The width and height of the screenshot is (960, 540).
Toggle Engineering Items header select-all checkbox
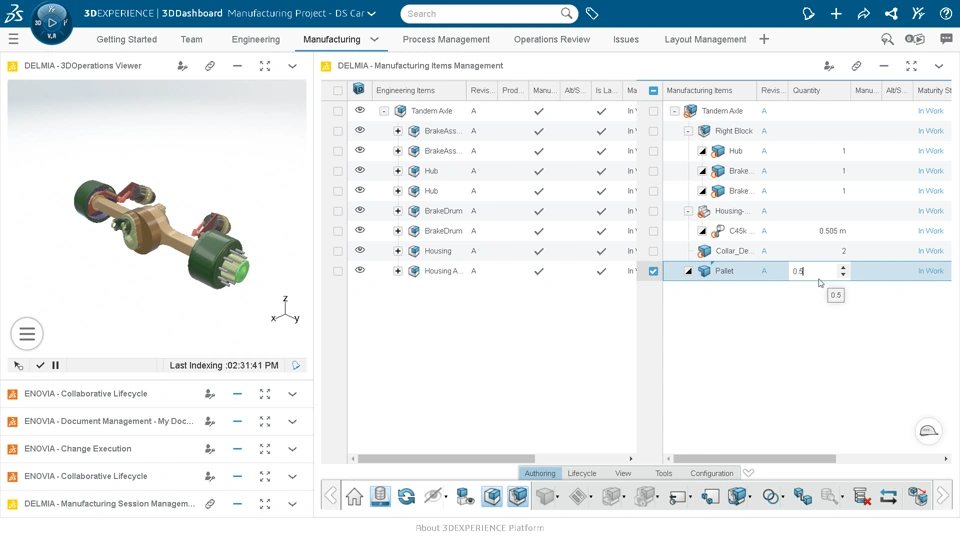[338, 91]
